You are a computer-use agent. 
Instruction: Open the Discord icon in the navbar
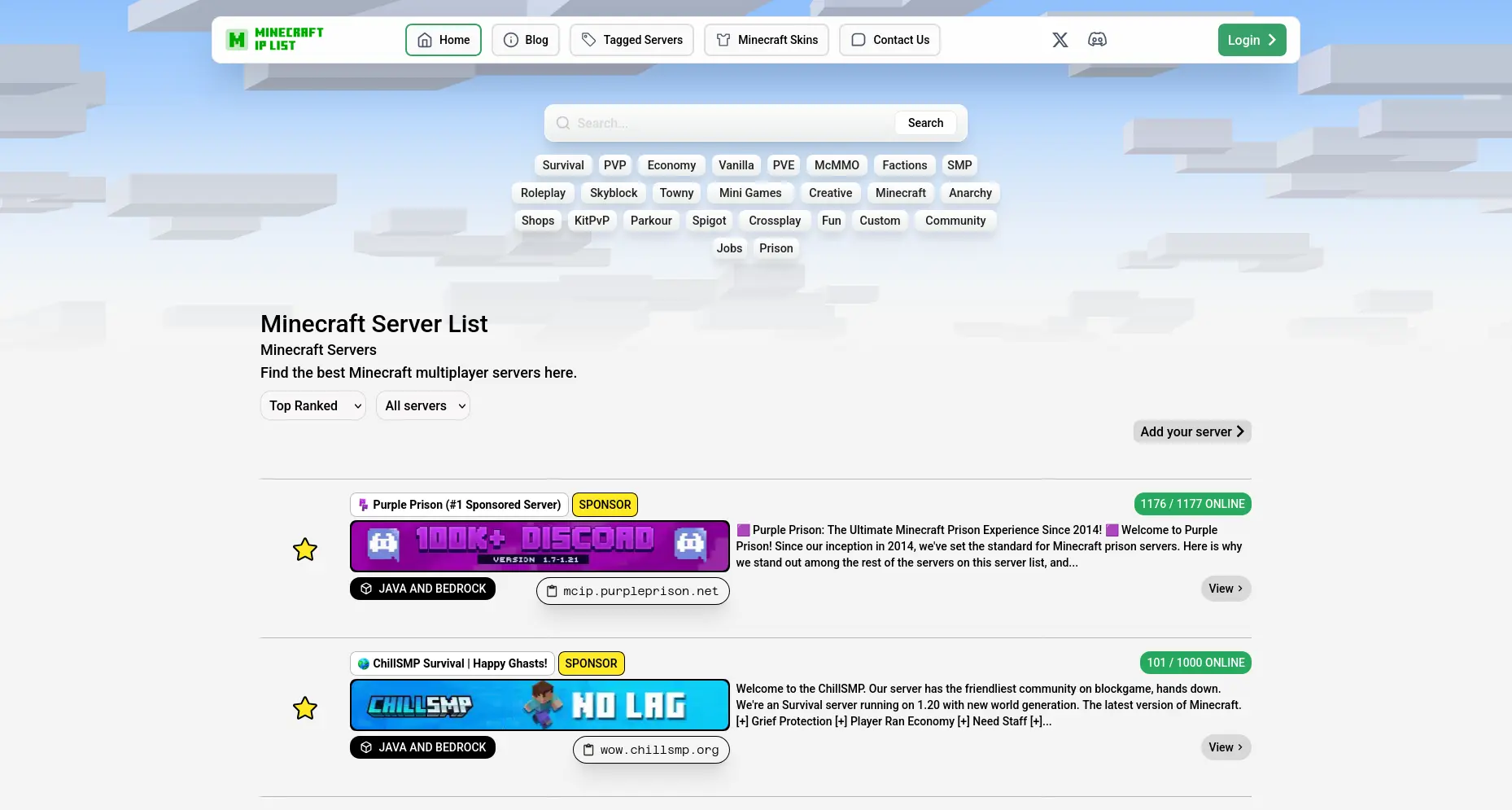click(1097, 39)
